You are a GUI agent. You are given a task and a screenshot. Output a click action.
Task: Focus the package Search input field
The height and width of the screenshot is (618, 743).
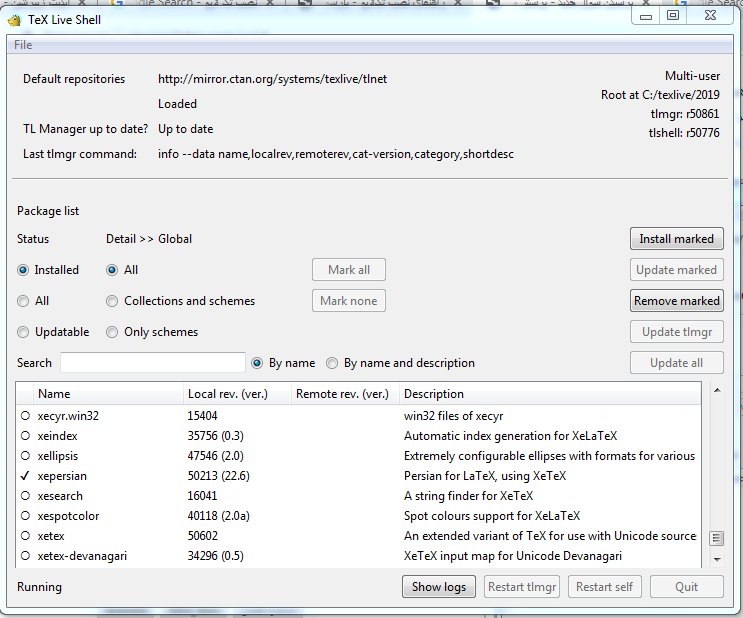(153, 363)
